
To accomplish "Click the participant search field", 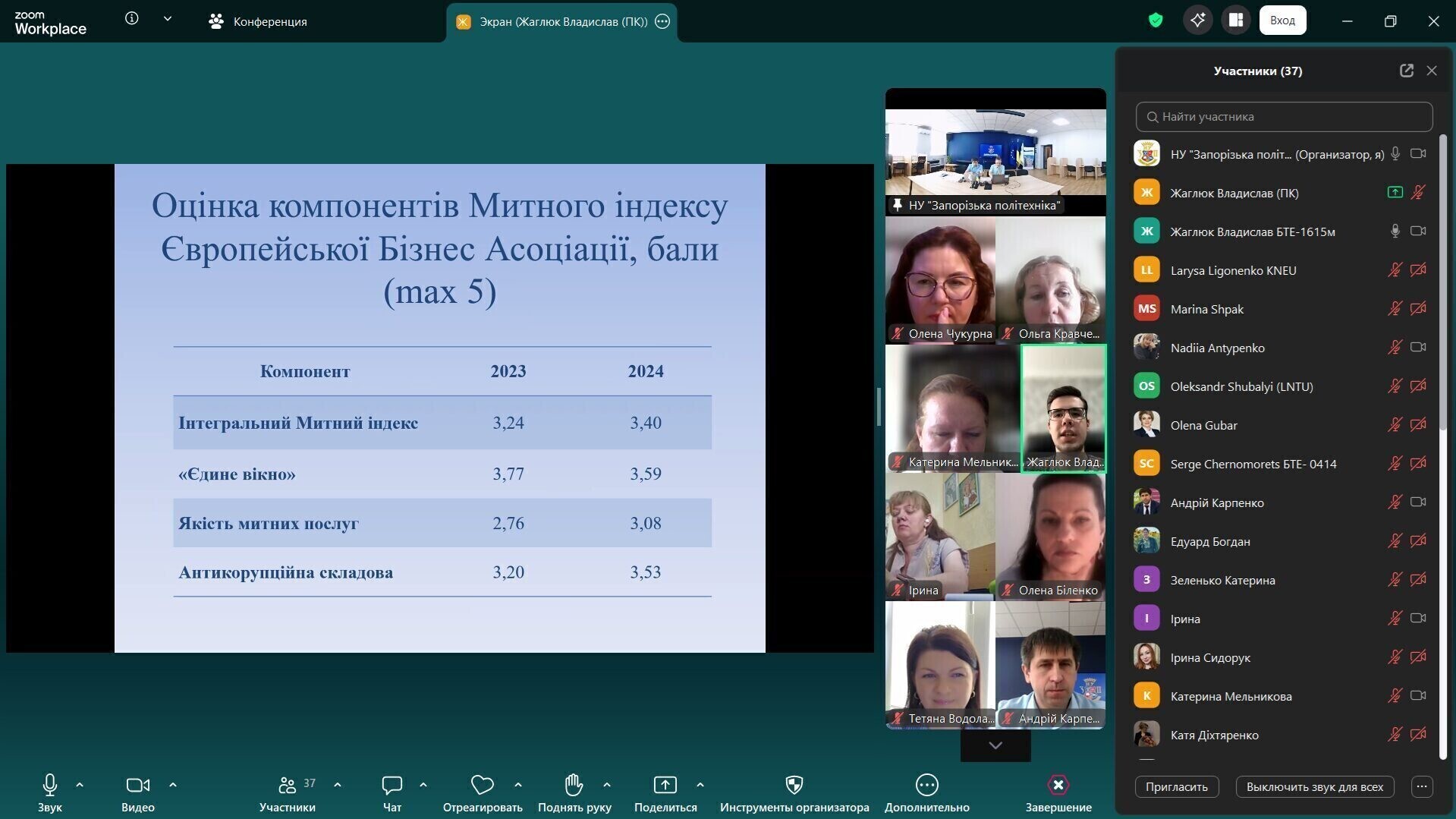I will pyautogui.click(x=1284, y=117).
